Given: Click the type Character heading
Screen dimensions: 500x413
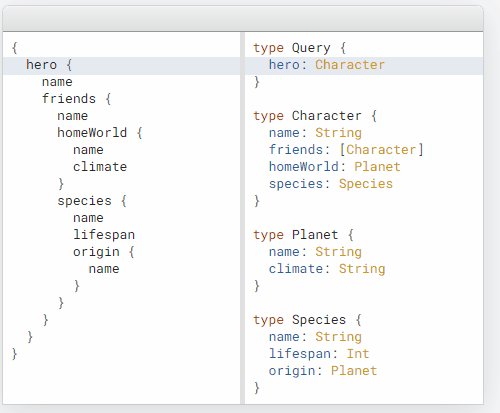Looking at the screenshot, I should [x=307, y=116].
